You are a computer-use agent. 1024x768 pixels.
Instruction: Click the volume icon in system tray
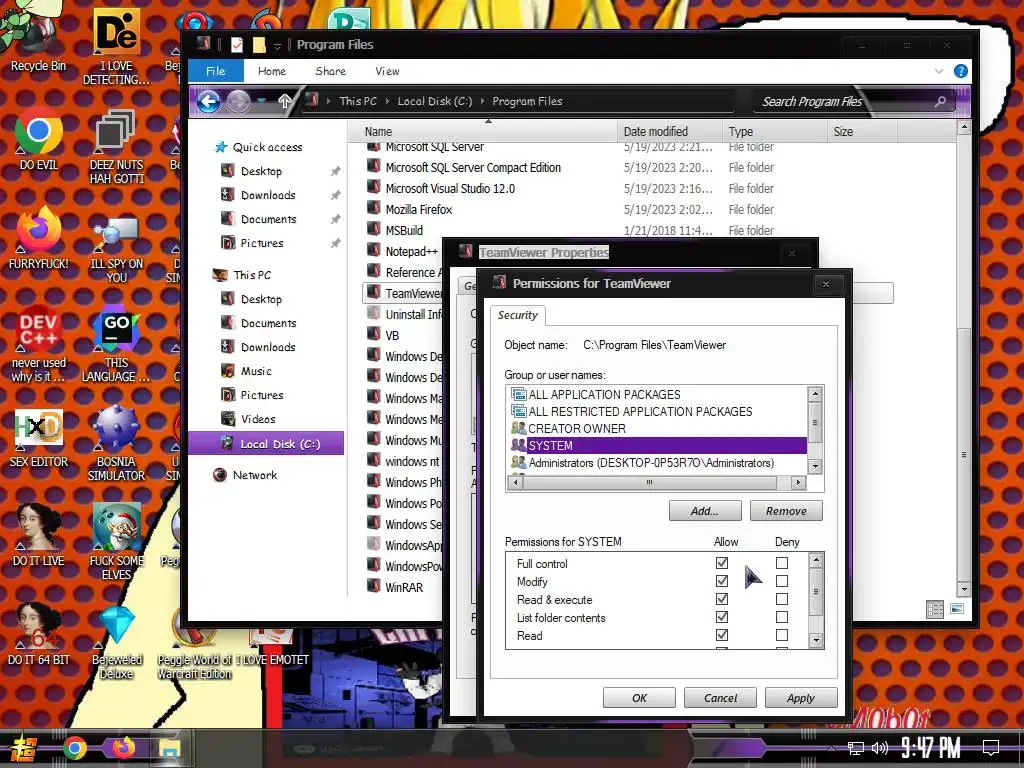click(880, 748)
